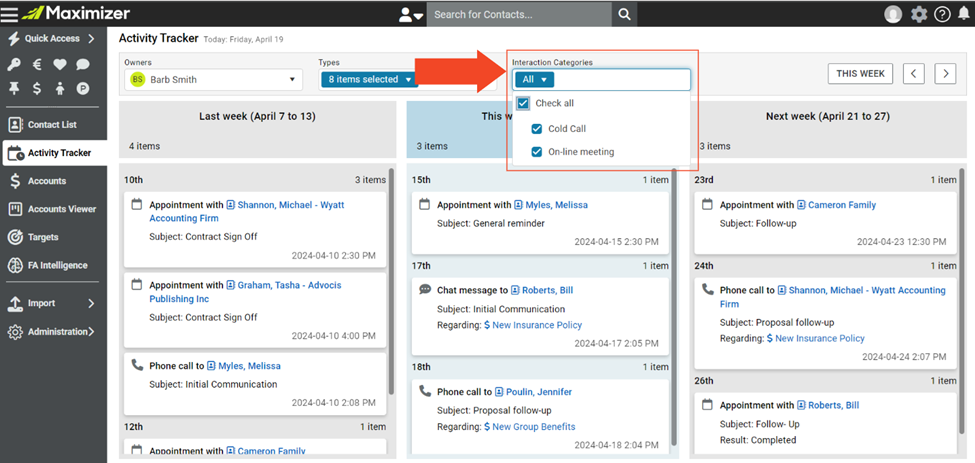The height and width of the screenshot is (463, 975).
Task: Click calendar icon on Cameron Family Follow-up card
Action: (x=707, y=204)
